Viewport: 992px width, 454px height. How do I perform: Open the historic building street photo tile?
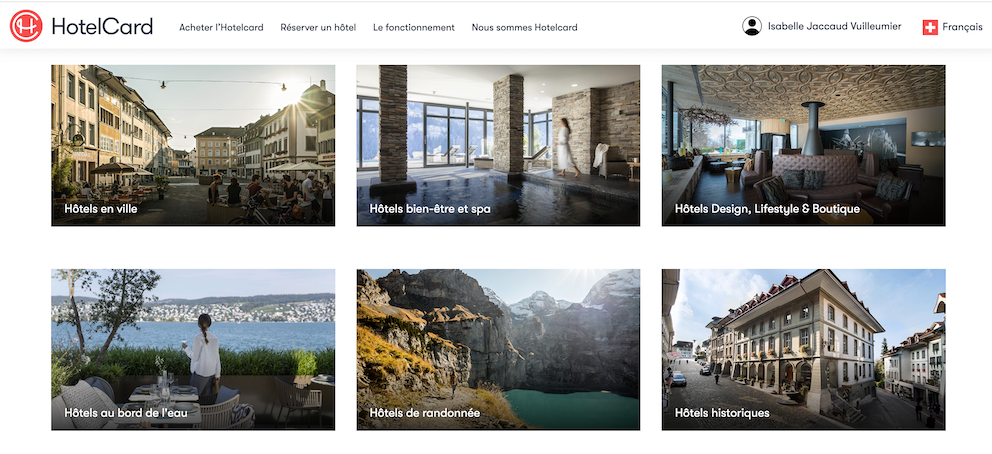click(803, 335)
